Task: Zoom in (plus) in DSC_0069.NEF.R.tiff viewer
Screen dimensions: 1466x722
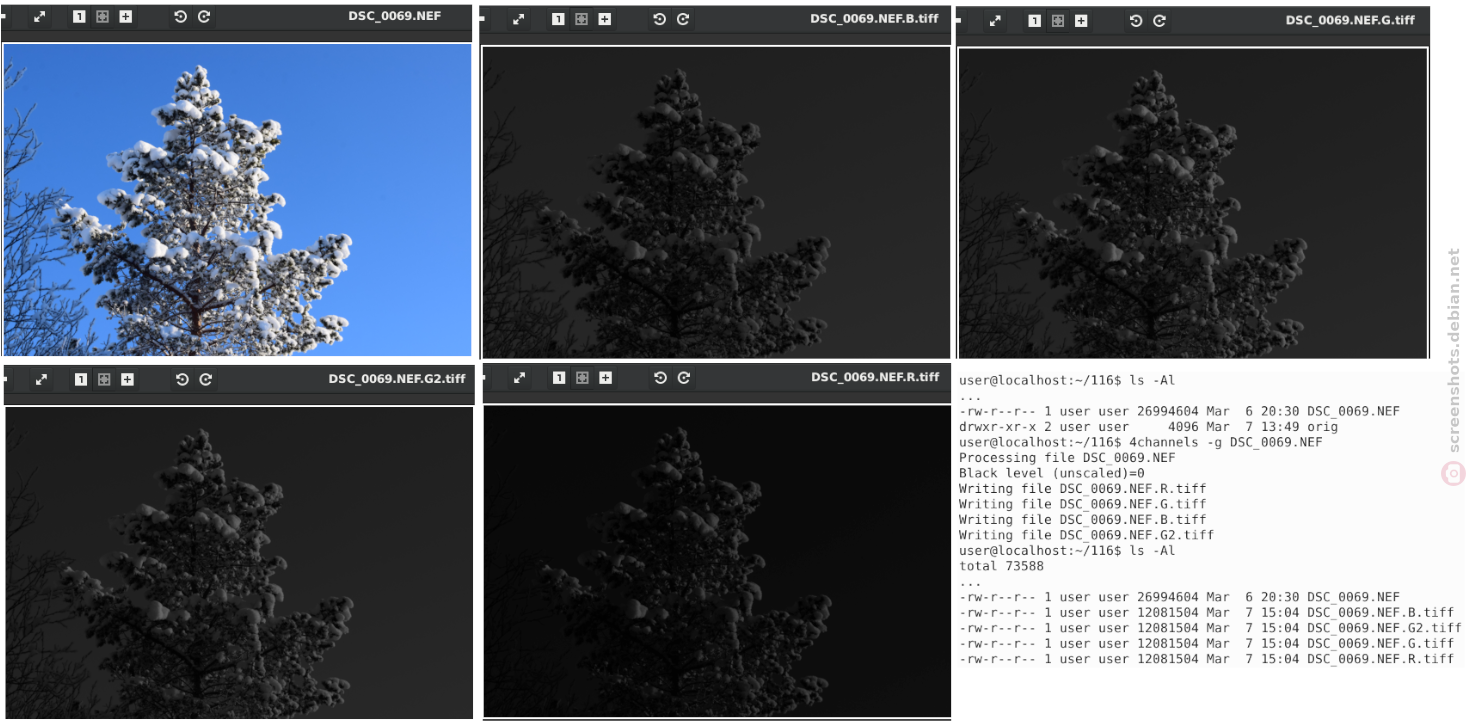Action: coord(605,378)
